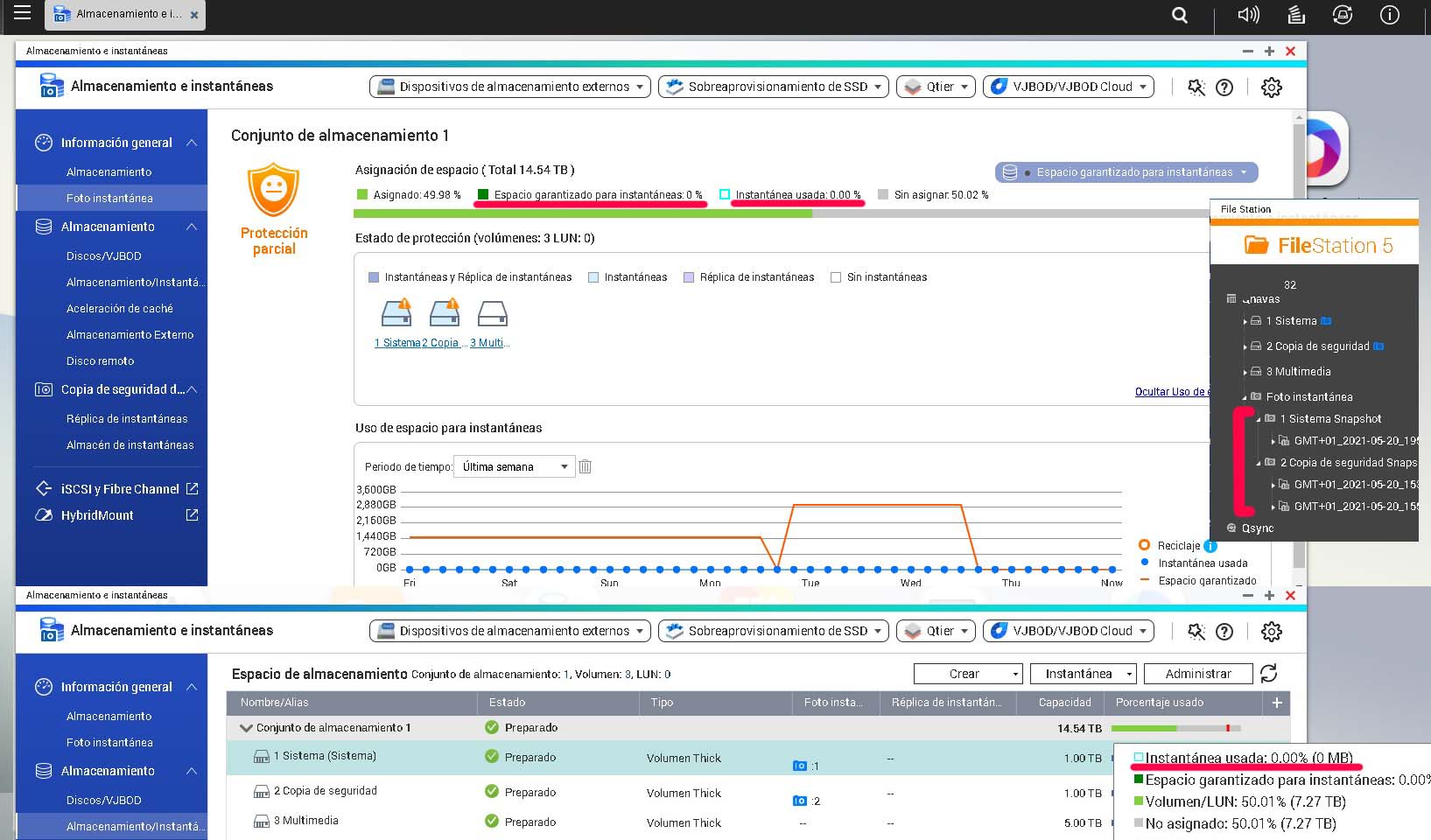Open Discos/VJBOD in upper sidebar
The image size is (1431, 840).
click(x=103, y=256)
